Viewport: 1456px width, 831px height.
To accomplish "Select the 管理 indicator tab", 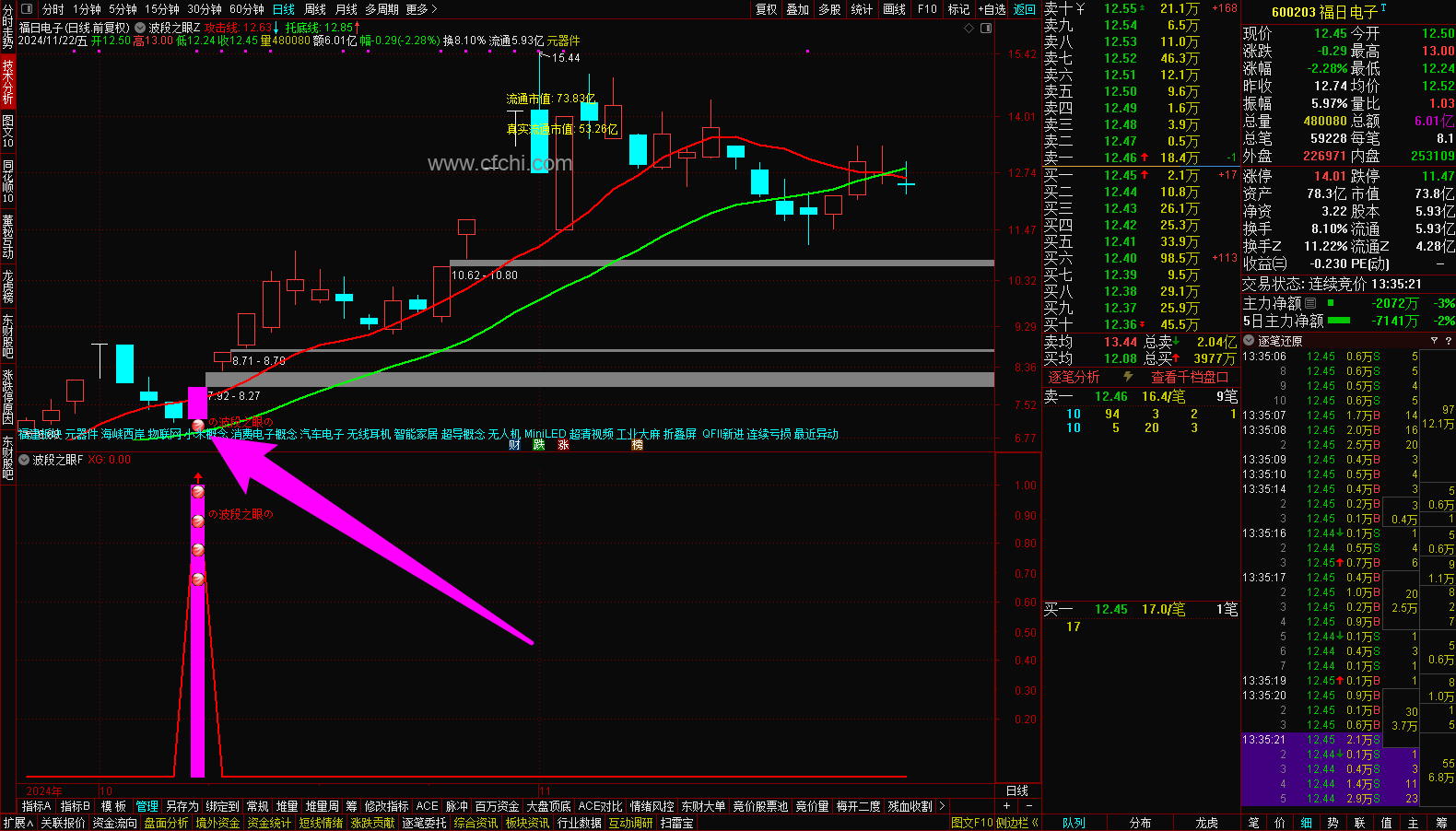I will (x=147, y=806).
